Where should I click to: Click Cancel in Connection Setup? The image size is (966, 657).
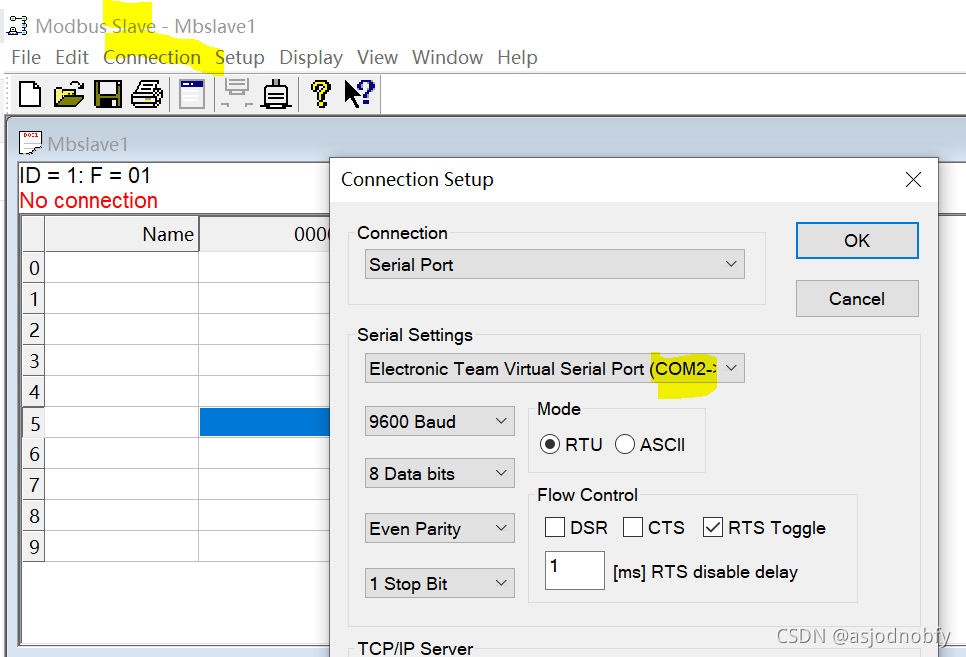(857, 299)
